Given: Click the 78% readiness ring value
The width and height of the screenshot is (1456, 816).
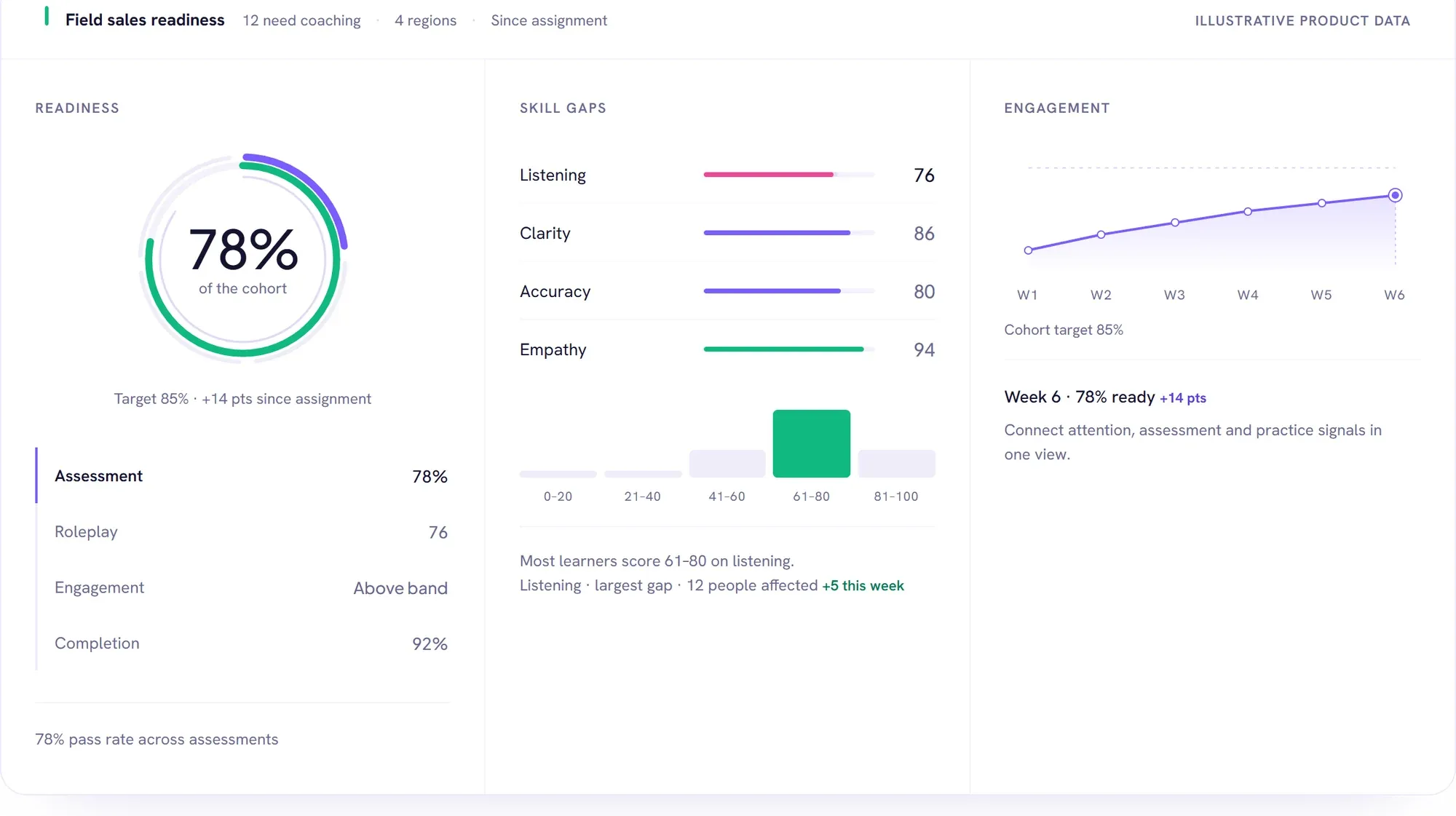Looking at the screenshot, I should 243,250.
